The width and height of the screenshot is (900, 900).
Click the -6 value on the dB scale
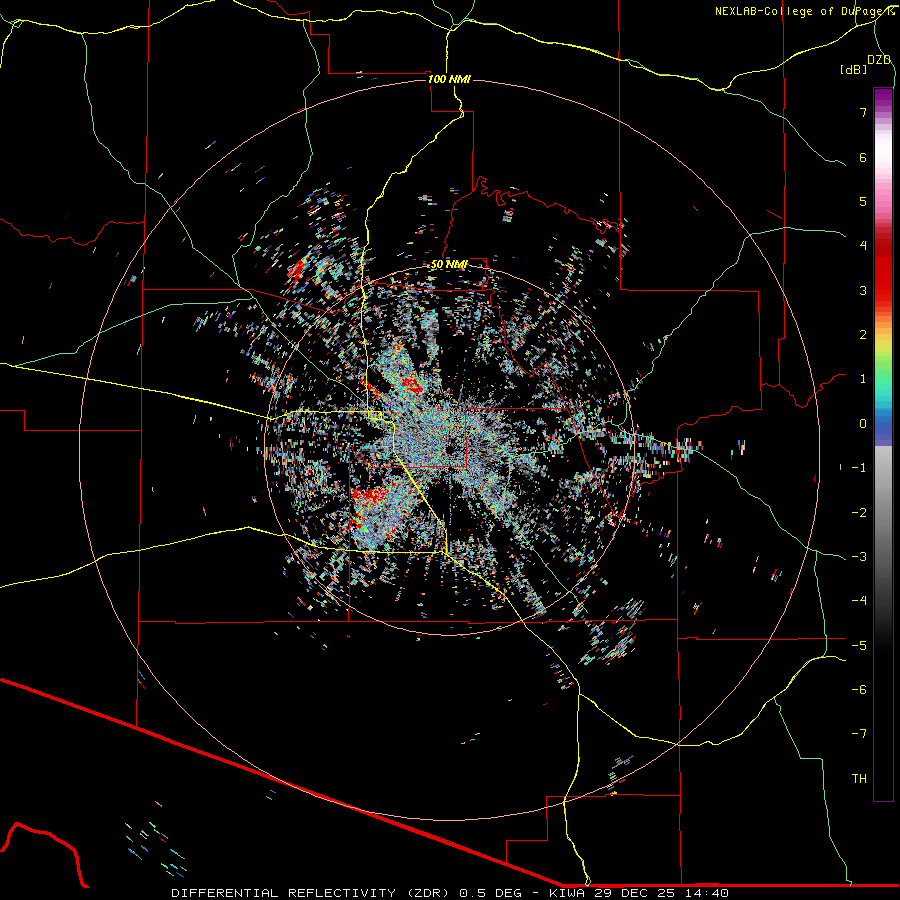(x=859, y=690)
